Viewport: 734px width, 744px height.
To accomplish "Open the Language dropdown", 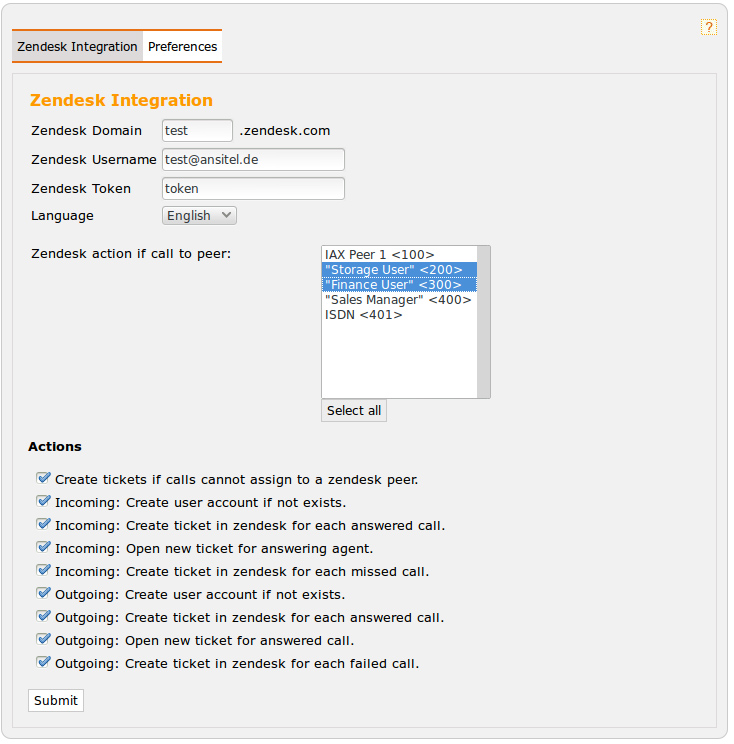I will (199, 216).
